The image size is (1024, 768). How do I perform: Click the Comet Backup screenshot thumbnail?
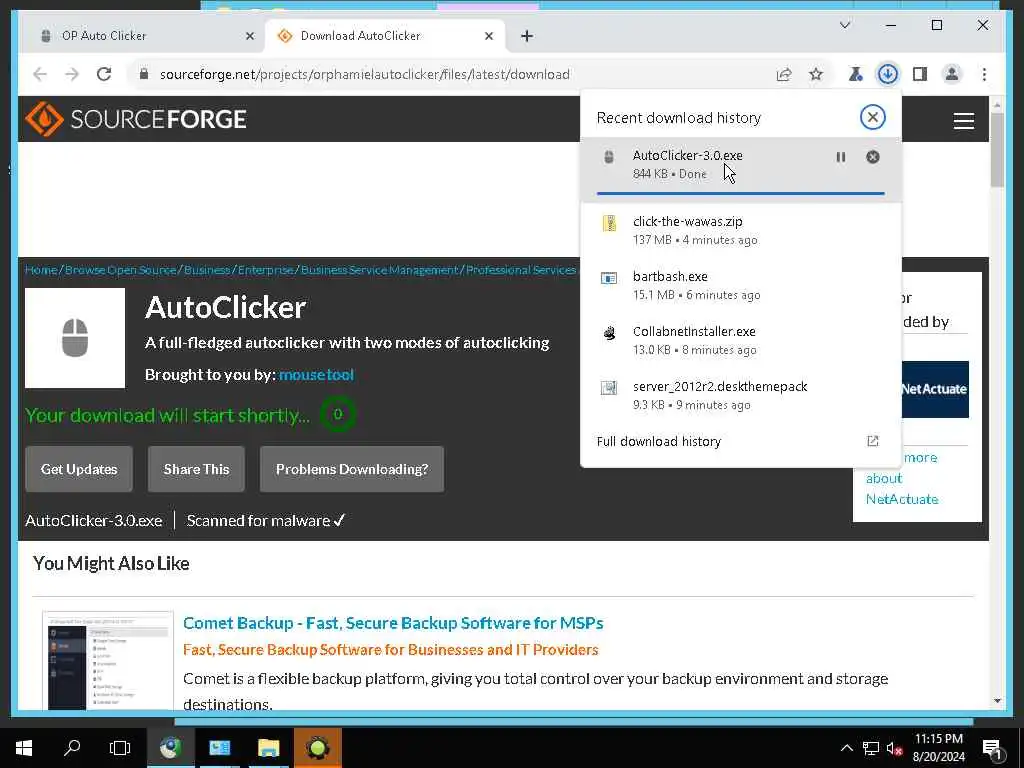pyautogui.click(x=108, y=660)
